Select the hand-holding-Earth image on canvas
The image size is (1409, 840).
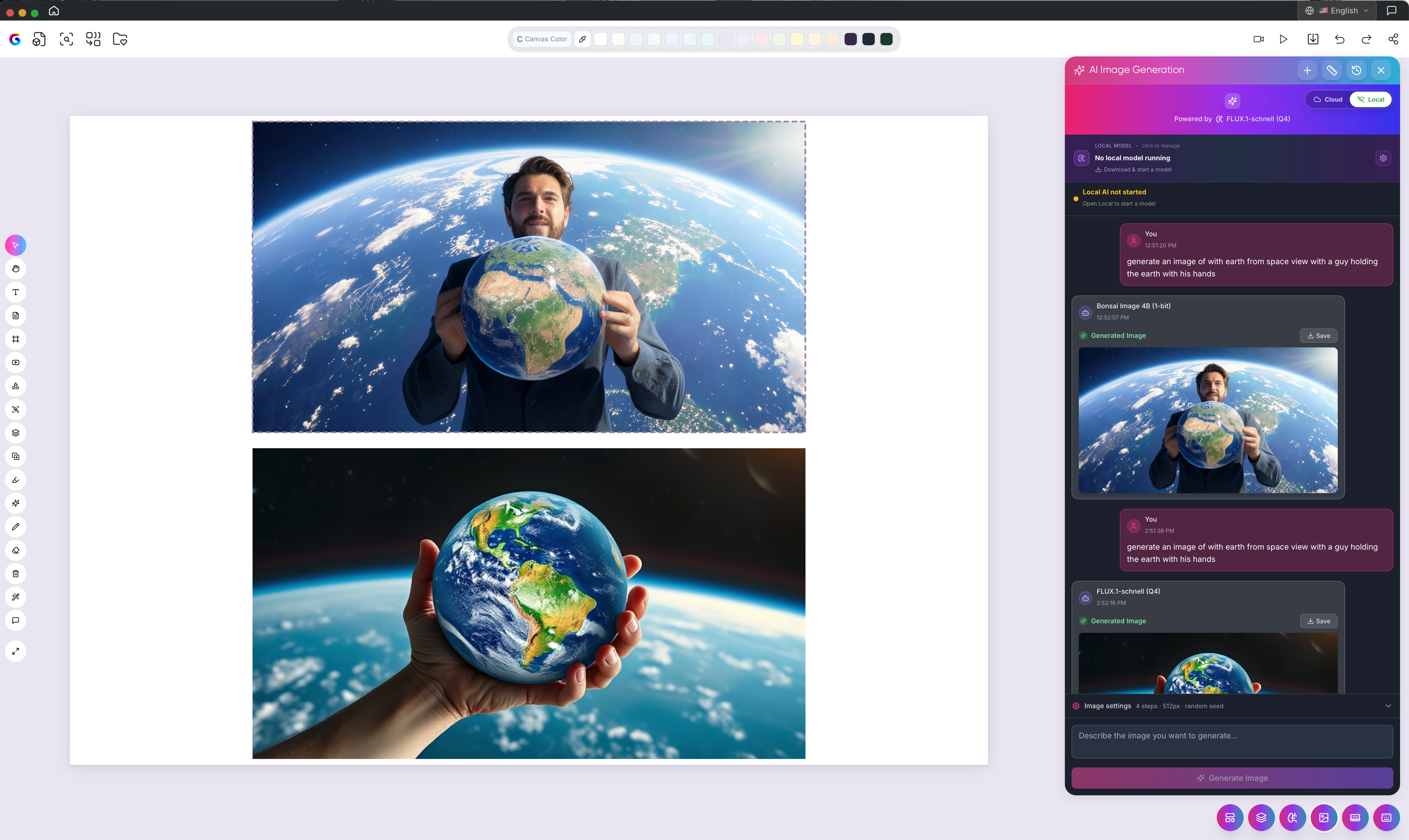(x=529, y=603)
